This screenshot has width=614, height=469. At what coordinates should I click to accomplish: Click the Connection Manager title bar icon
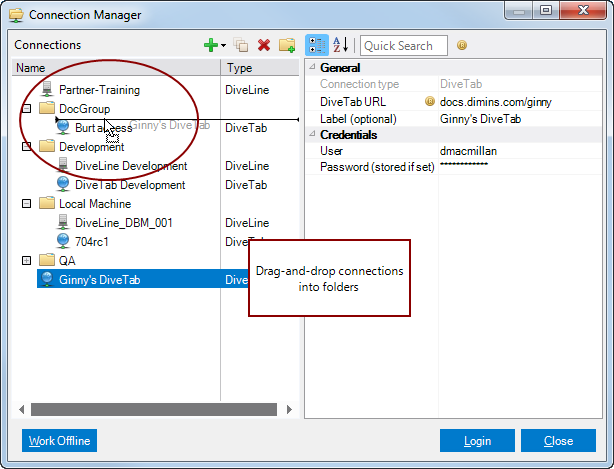(16, 15)
